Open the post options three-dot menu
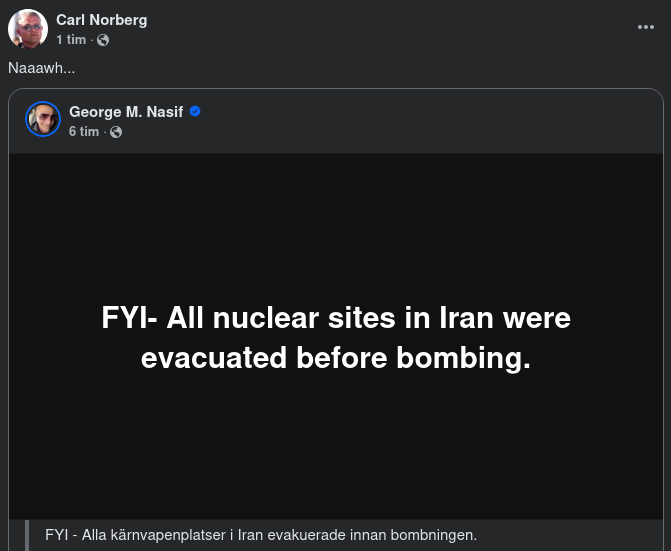 click(x=646, y=27)
